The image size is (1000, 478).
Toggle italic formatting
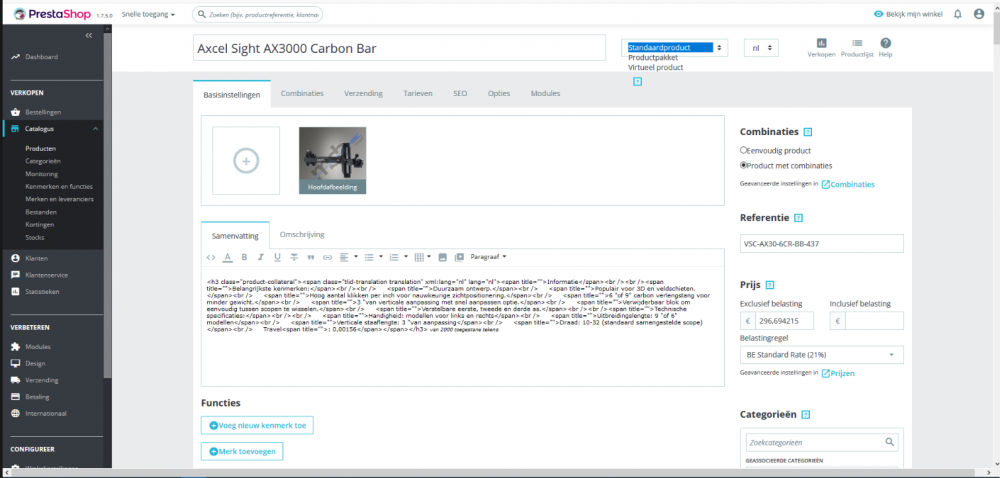[260, 257]
